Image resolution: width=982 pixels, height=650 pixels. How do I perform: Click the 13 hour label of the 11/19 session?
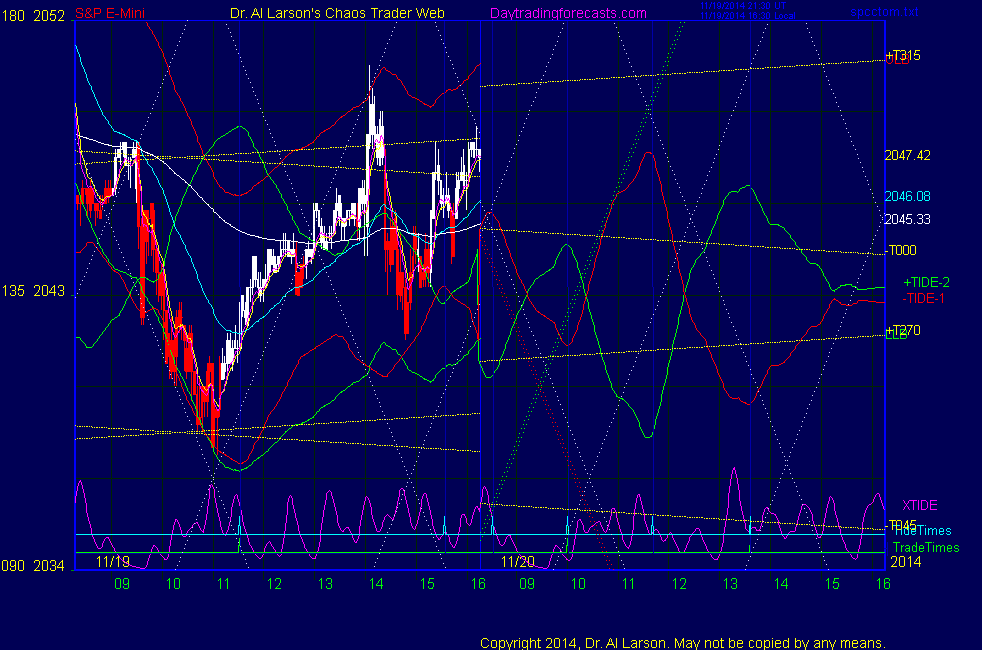[325, 584]
